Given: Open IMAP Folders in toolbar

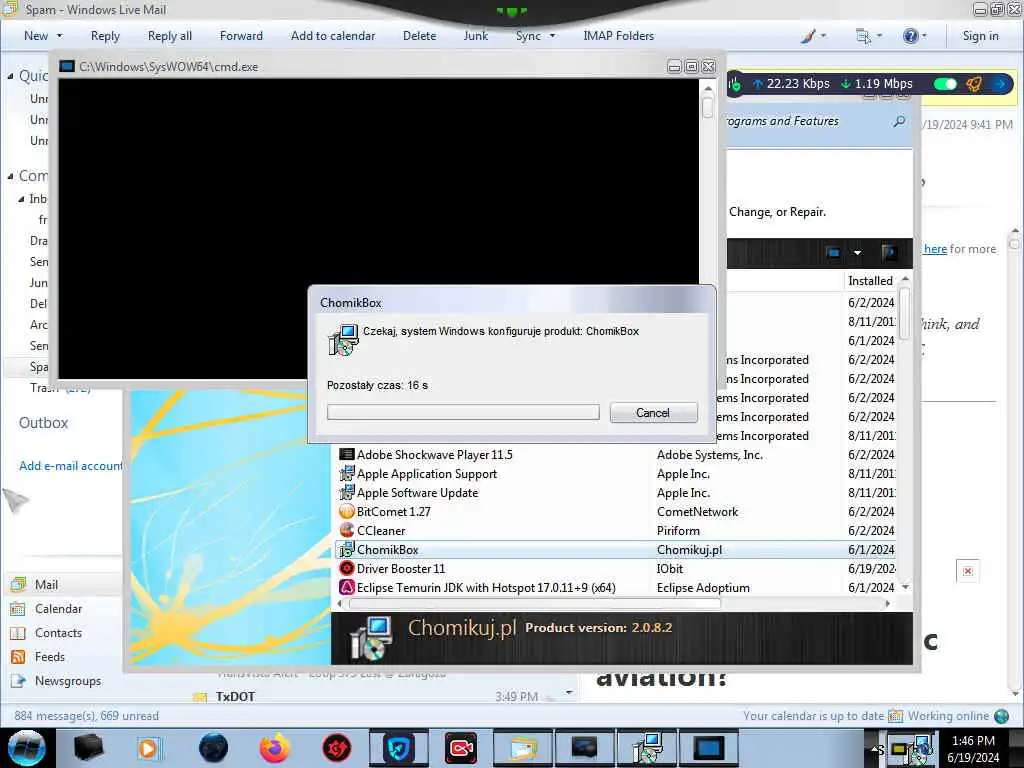Looking at the screenshot, I should (618, 36).
